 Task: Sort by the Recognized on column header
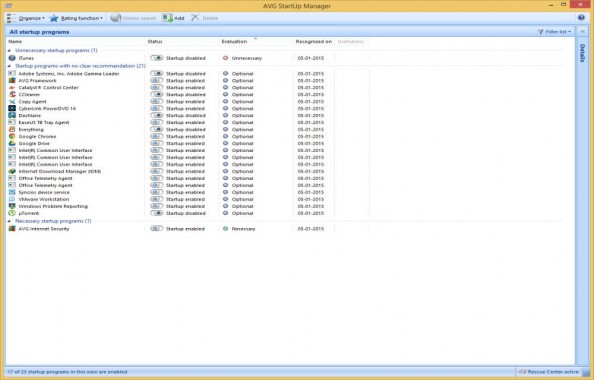click(x=314, y=41)
